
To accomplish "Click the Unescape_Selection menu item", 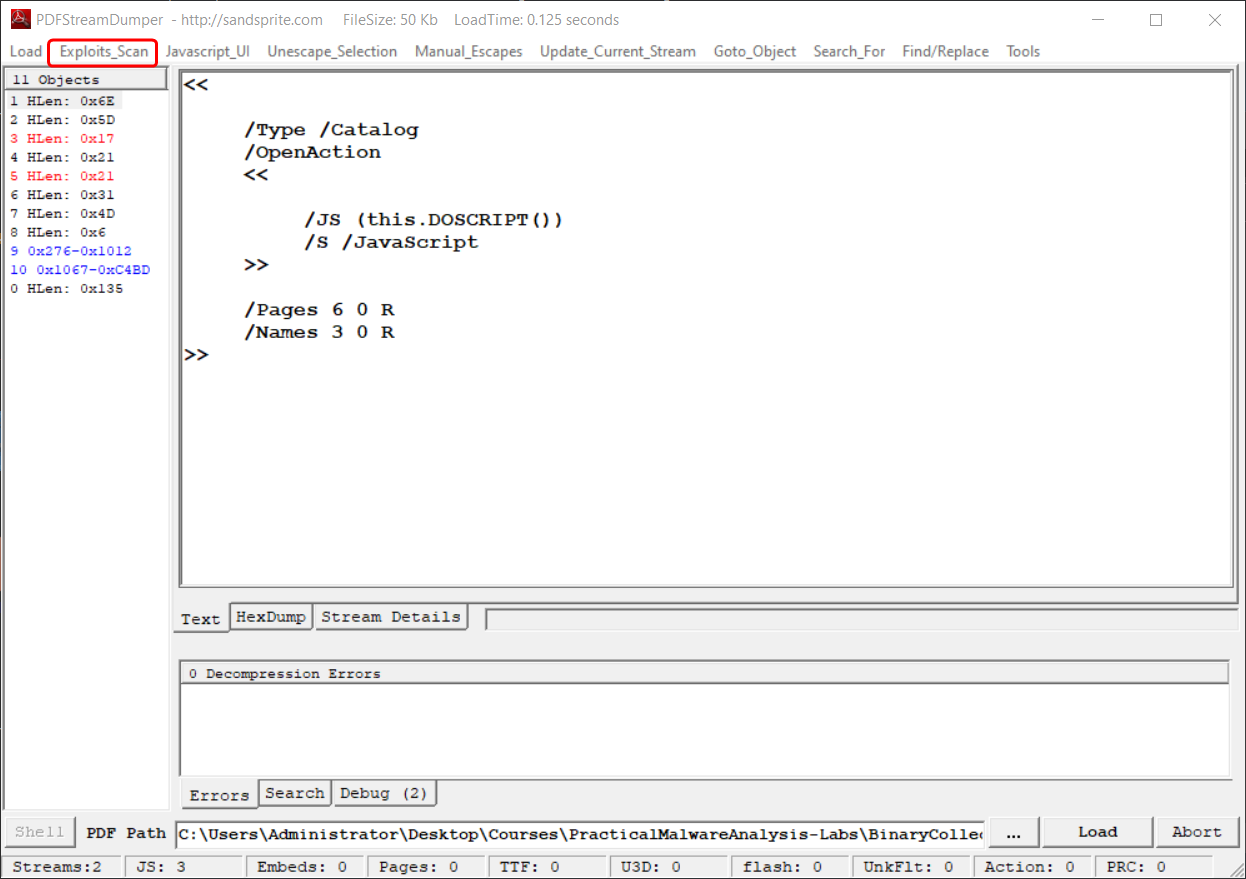I will click(332, 51).
